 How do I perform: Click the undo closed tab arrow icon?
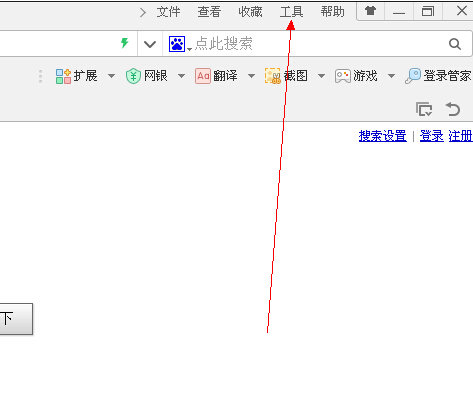tap(453, 109)
